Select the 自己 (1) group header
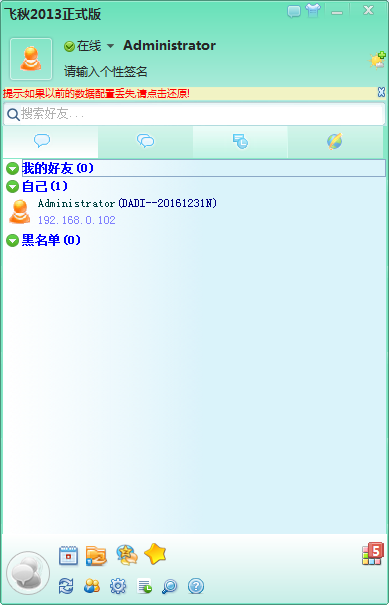Screen dimensions: 389x605 tap(45, 187)
